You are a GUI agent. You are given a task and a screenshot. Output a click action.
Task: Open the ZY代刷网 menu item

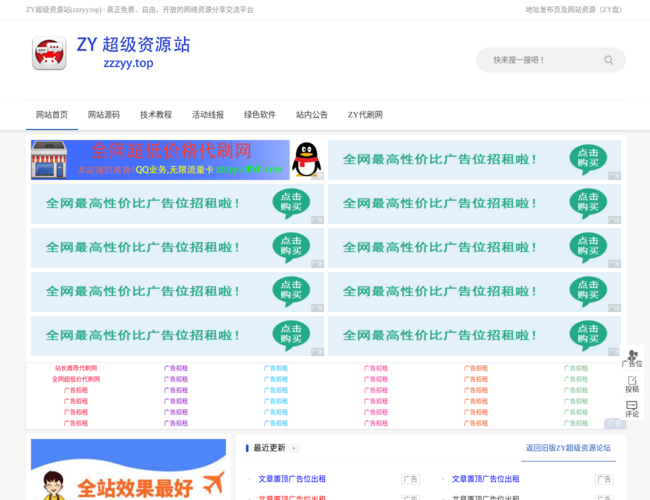click(x=365, y=115)
